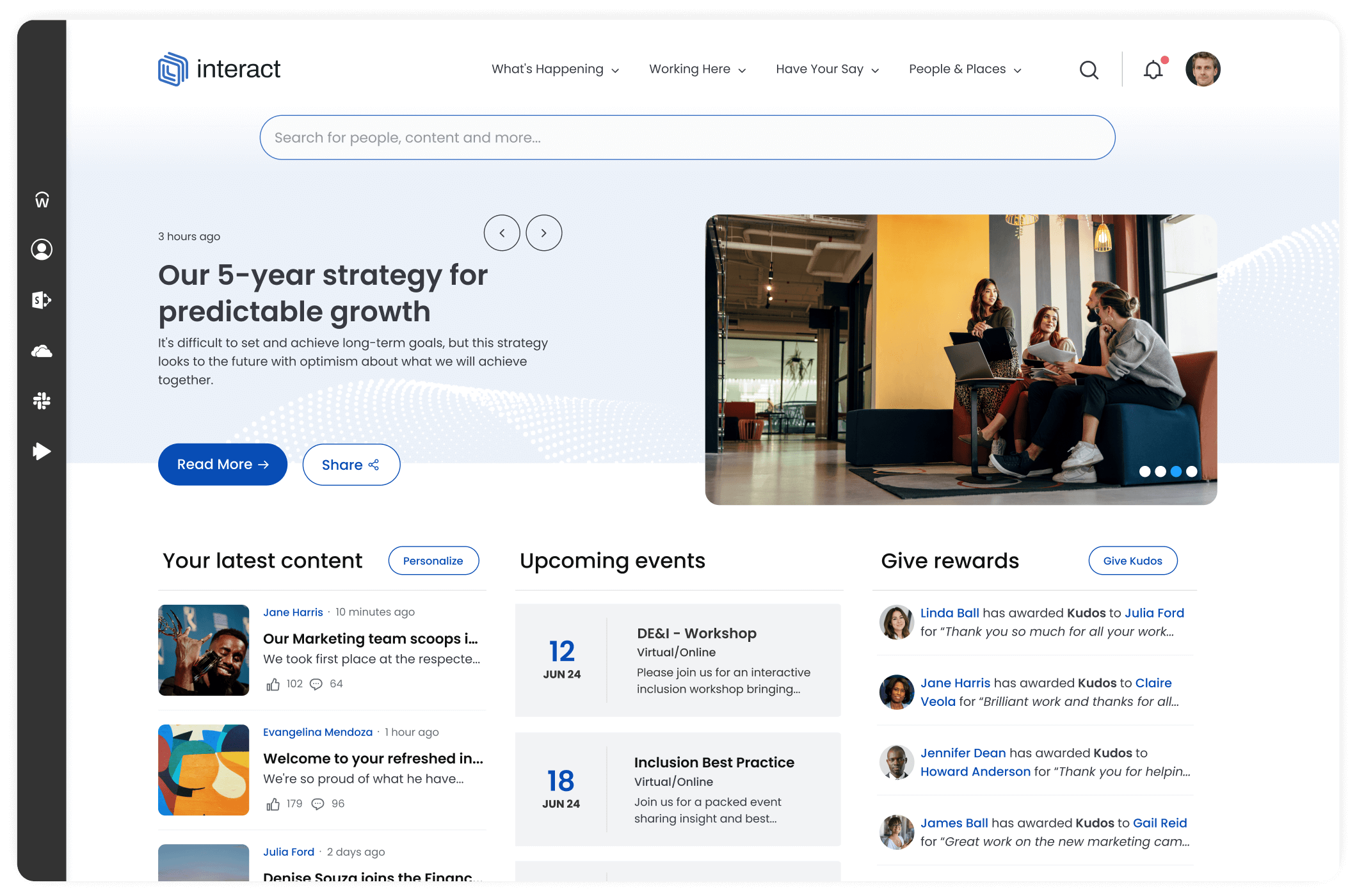Toggle the Personalize content button

(433, 561)
